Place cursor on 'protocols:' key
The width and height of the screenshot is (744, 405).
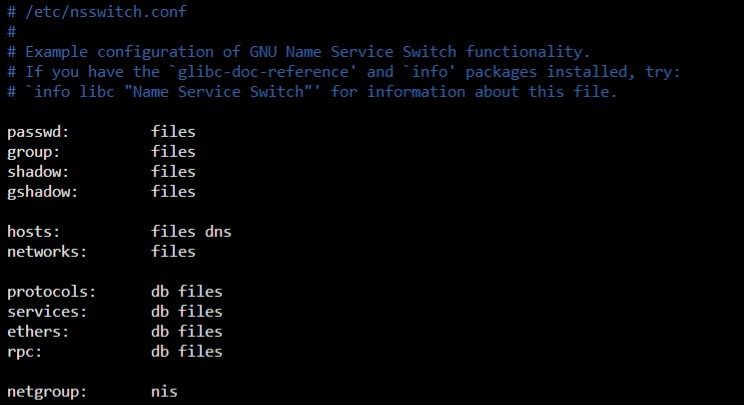(x=51, y=292)
